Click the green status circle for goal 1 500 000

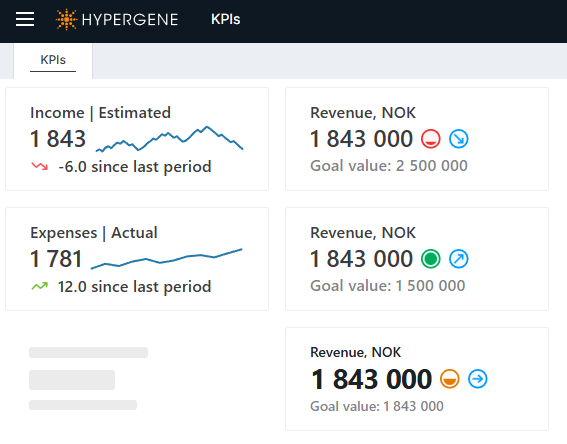pos(431,259)
